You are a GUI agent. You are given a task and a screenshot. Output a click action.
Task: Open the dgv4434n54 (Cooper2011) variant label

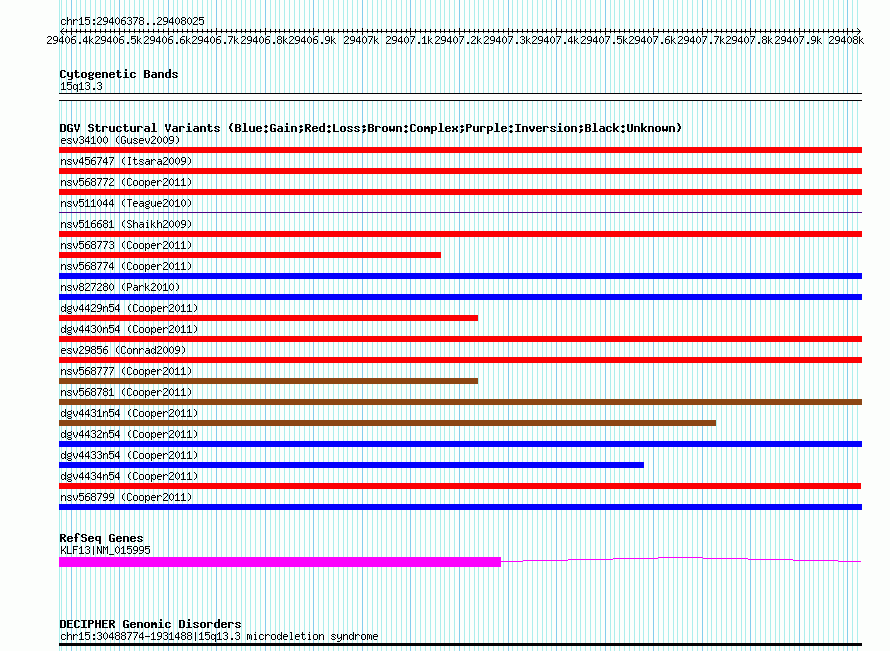tap(129, 476)
